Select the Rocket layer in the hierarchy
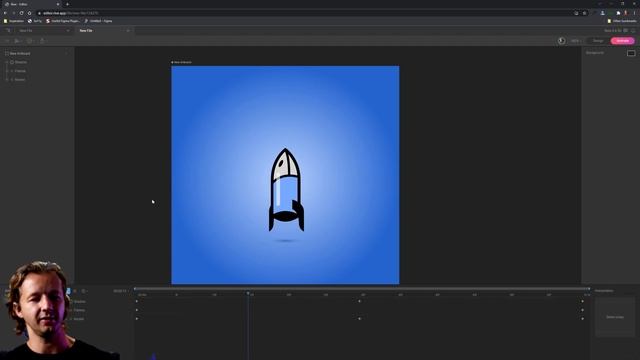 pyautogui.click(x=20, y=80)
